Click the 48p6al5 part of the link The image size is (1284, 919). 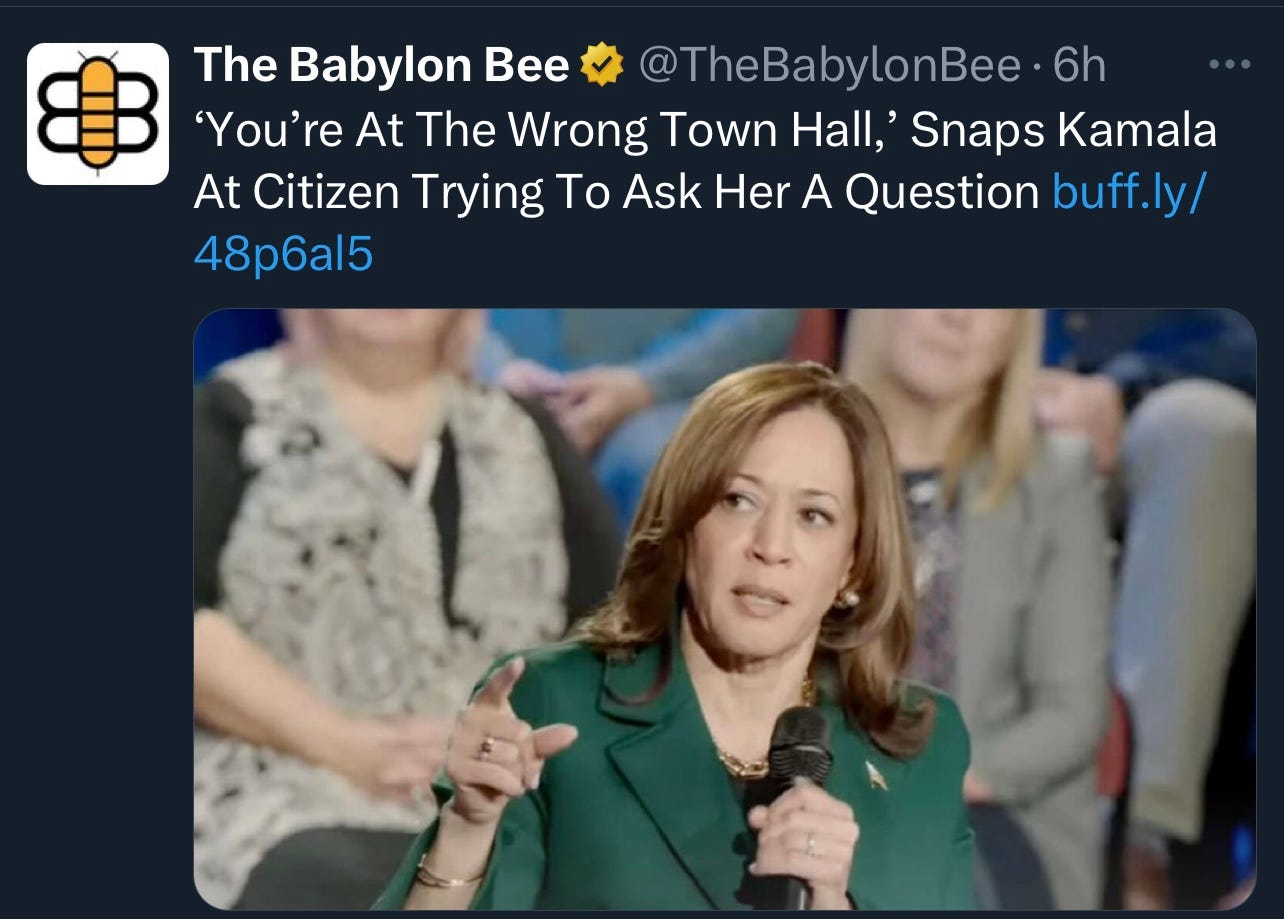tap(283, 256)
